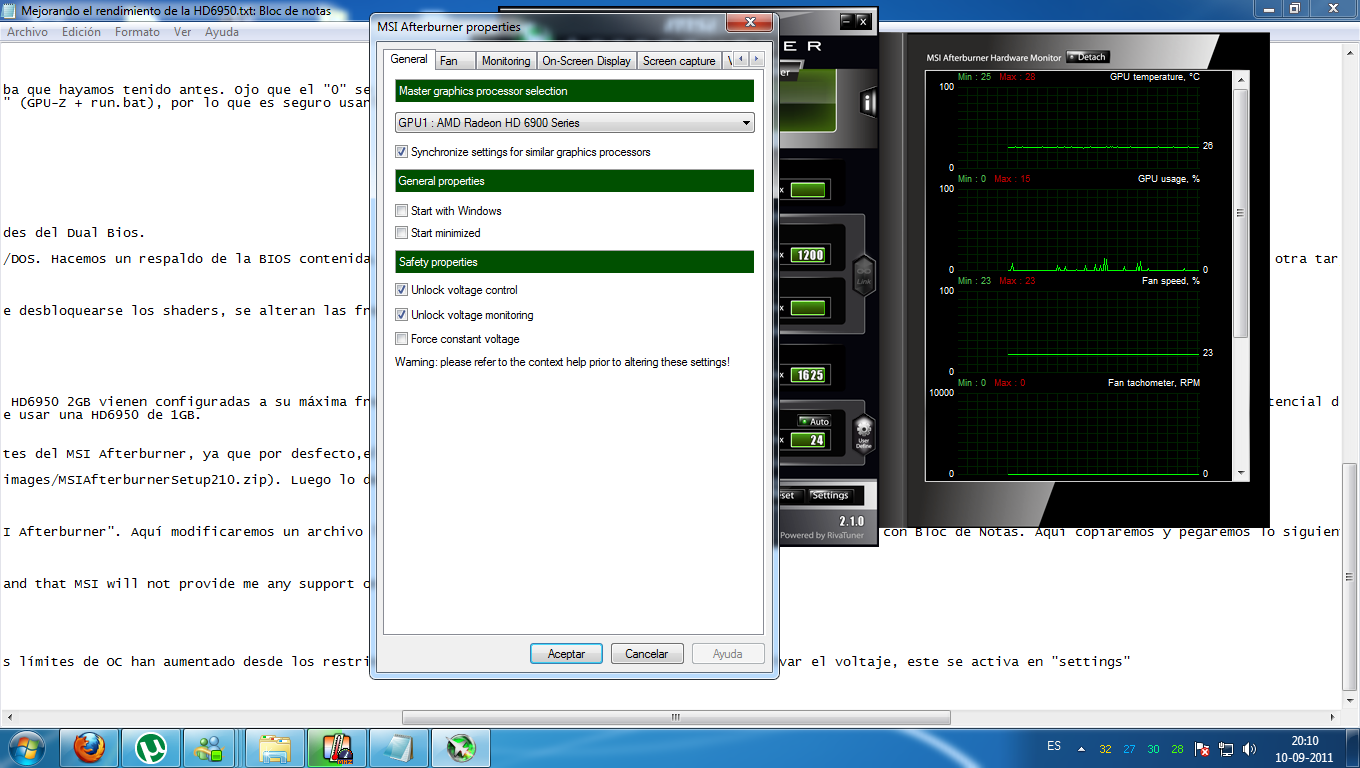This screenshot has height=768, width=1360.
Task: Open the volume speaker tray icon
Action: click(x=1249, y=748)
